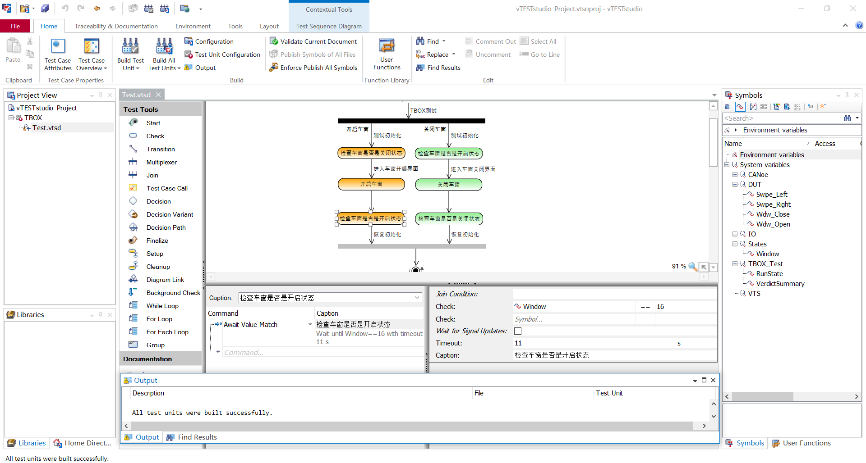The image size is (866, 463).
Task: Open Test Unit Configuration
Action: tap(222, 55)
